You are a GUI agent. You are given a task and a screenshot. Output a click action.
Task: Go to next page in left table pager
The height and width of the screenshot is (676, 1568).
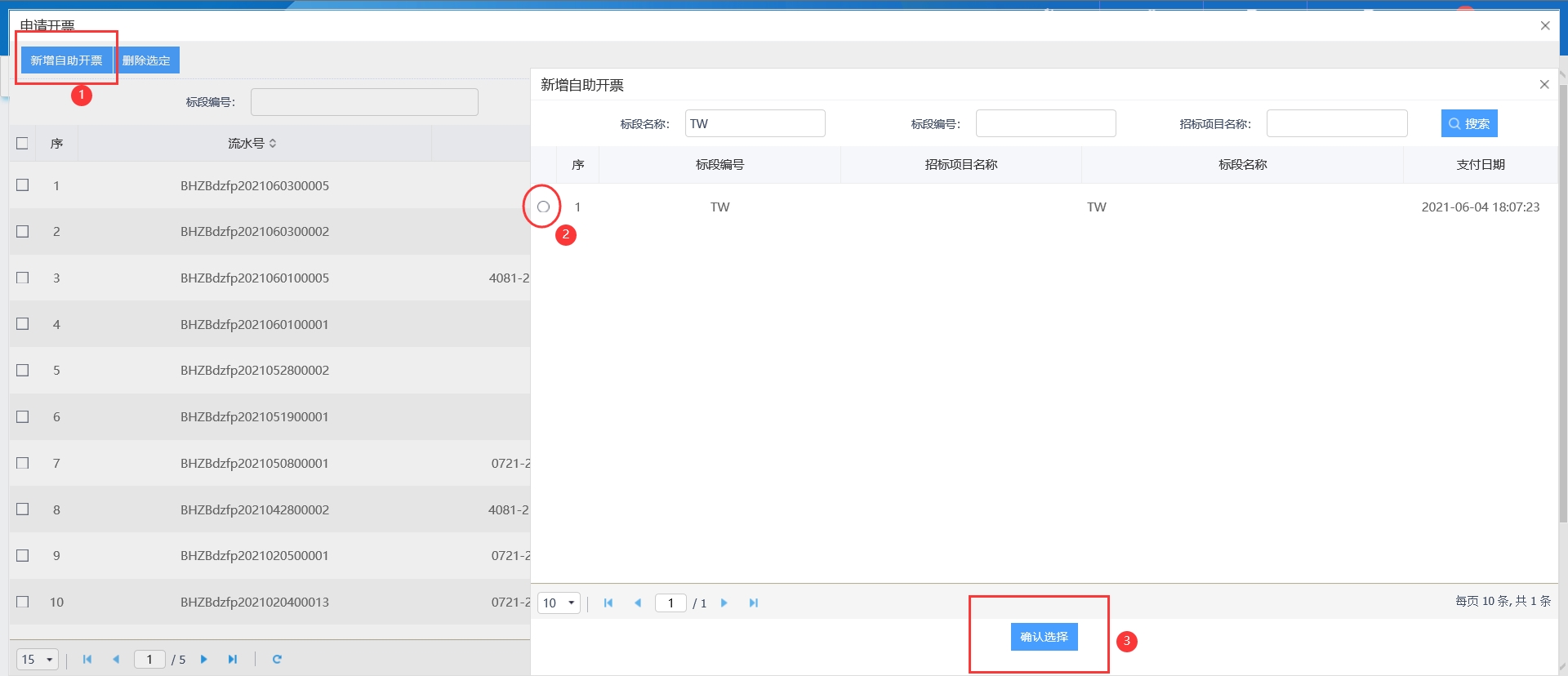tap(204, 660)
